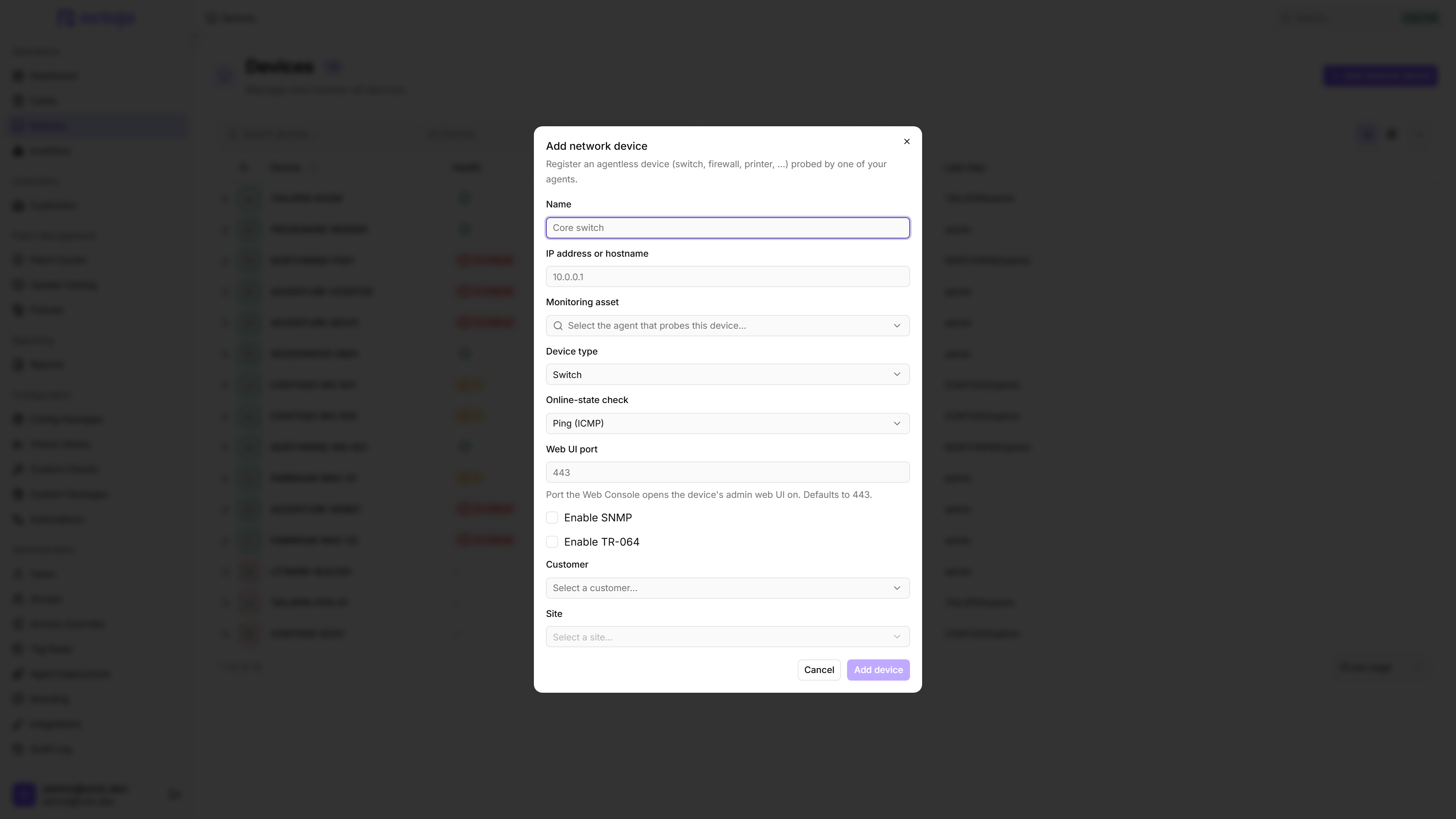Open the Monitoring asset agent selector

pyautogui.click(x=728, y=326)
